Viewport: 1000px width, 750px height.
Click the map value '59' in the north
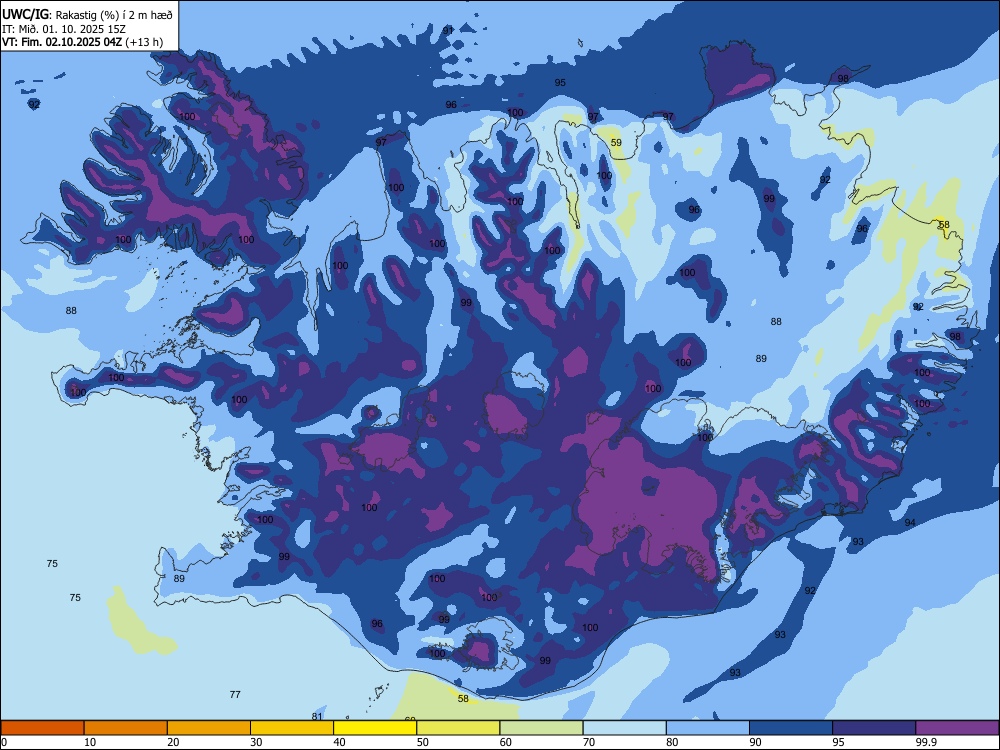pos(615,142)
